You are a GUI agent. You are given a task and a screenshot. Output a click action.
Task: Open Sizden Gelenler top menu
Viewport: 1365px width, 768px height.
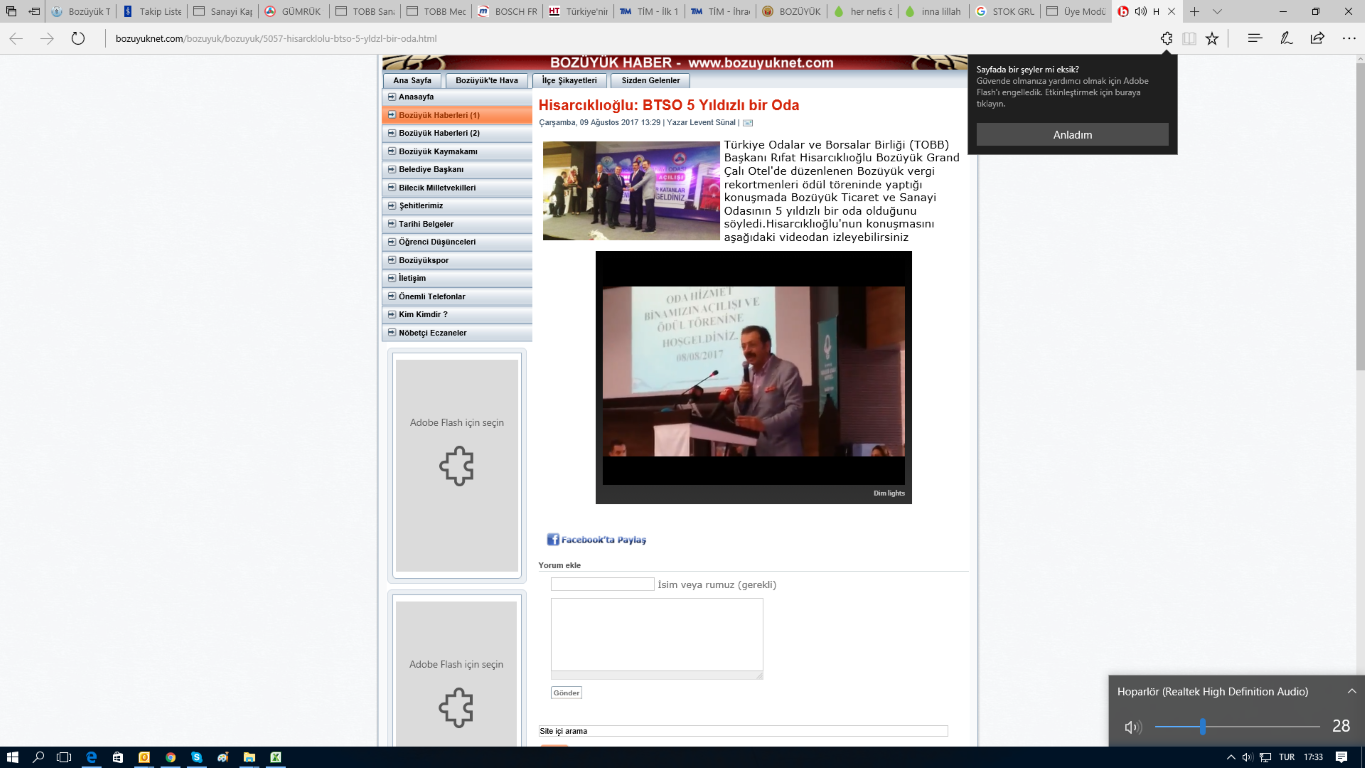650,80
